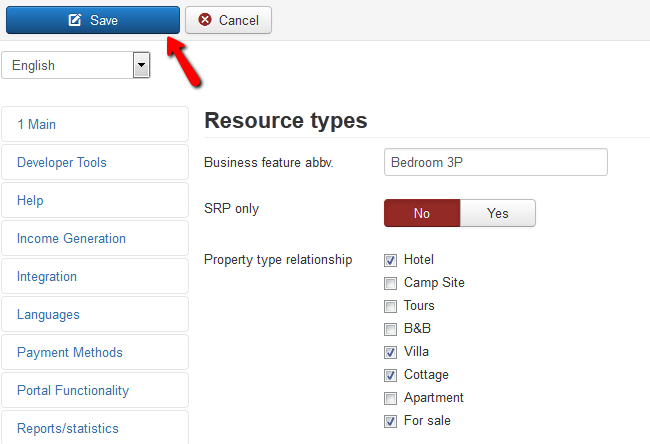
Task: Click the Save button
Action: (93, 20)
